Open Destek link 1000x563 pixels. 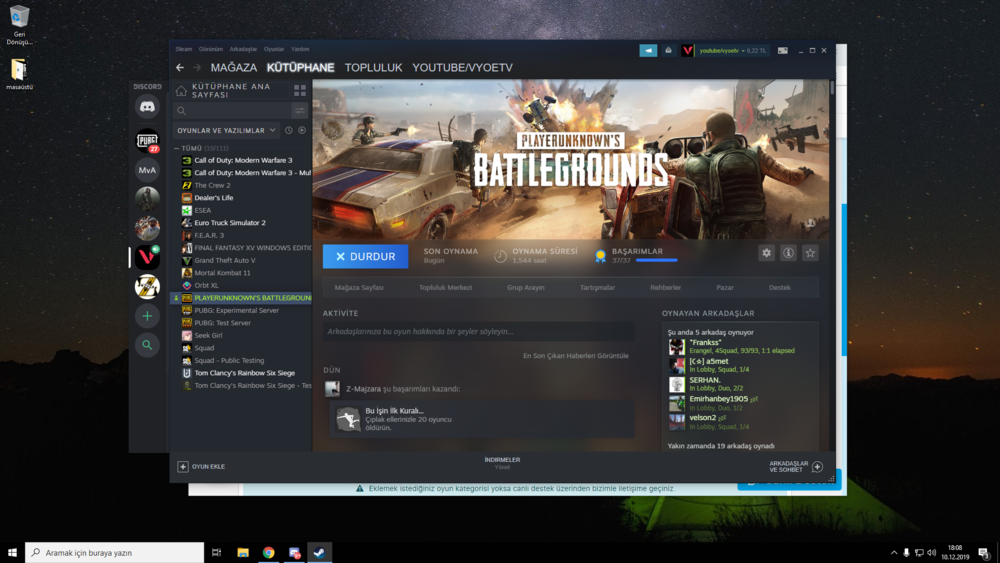click(779, 288)
